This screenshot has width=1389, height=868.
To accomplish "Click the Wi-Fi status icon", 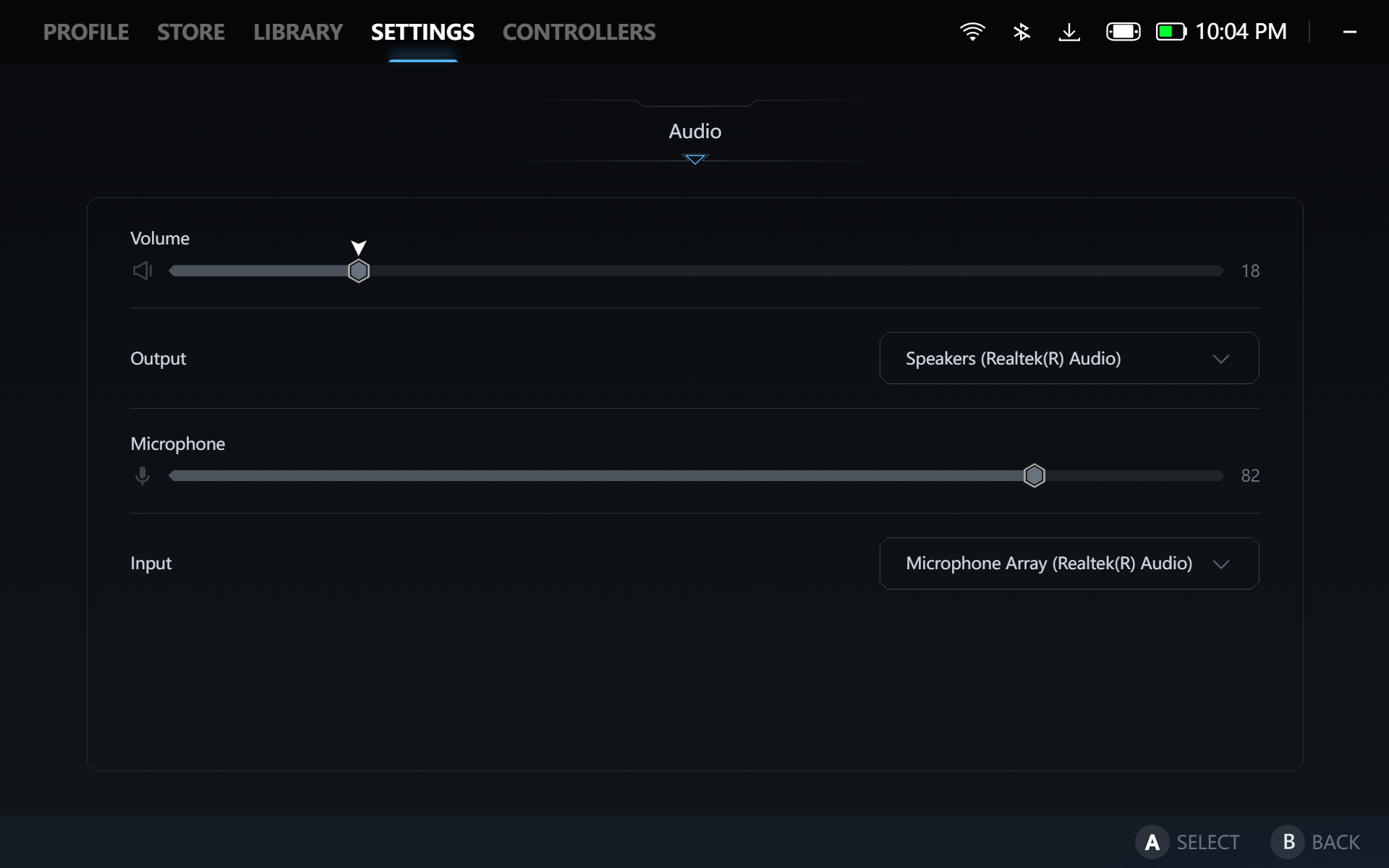I will tap(972, 32).
